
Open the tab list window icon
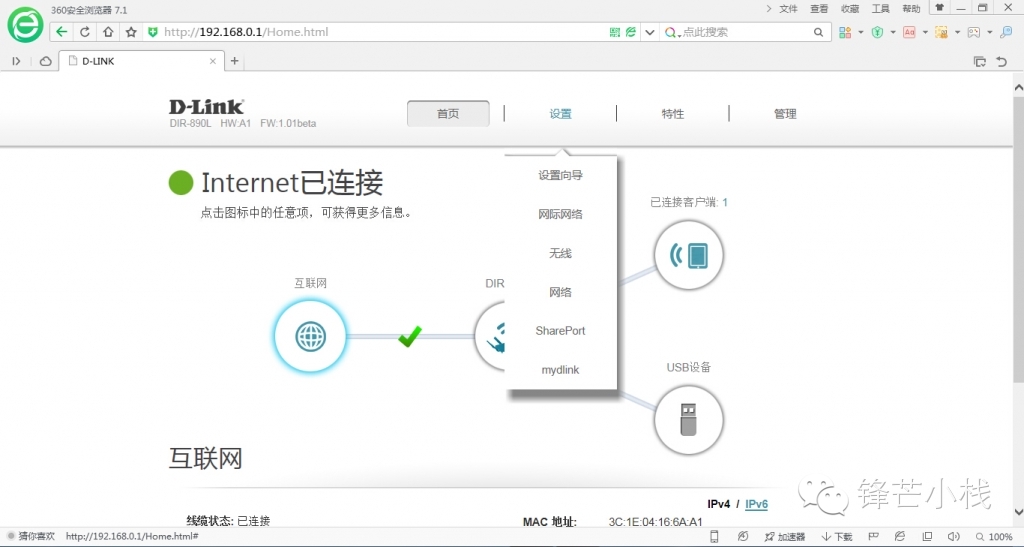point(980,61)
